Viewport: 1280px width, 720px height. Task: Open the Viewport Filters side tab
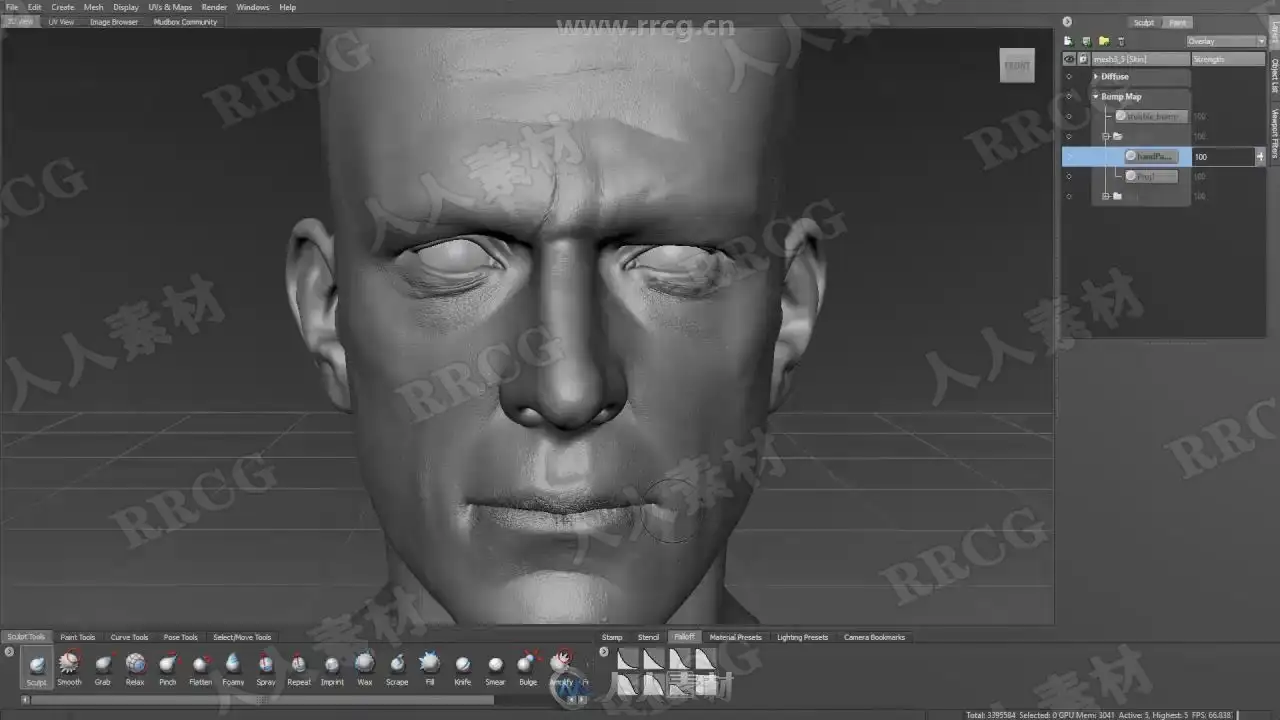tap(1274, 133)
